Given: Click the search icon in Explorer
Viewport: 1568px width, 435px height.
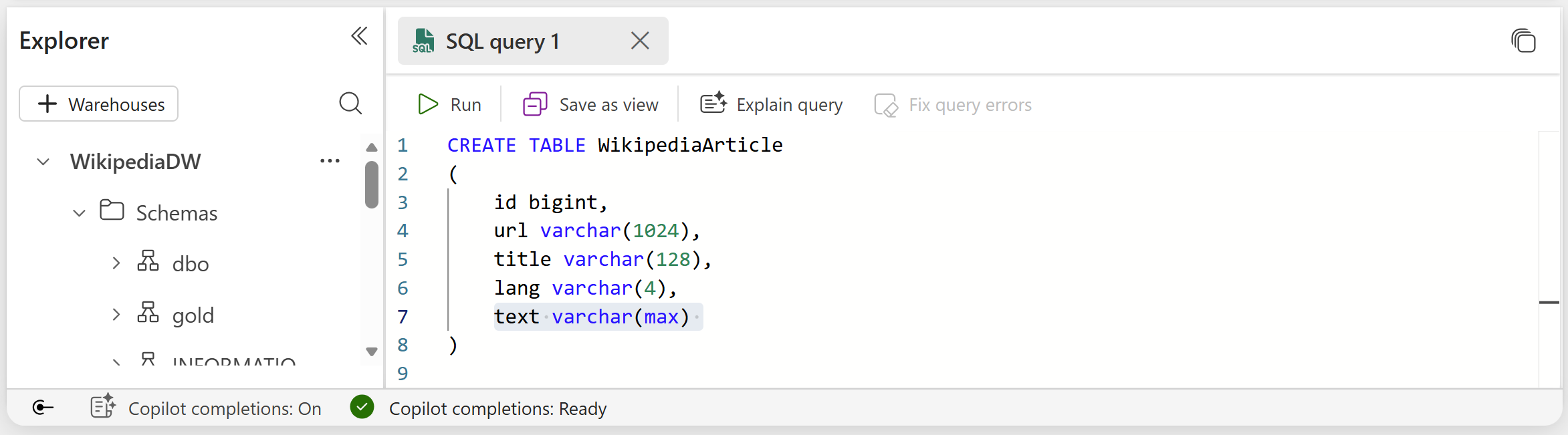Looking at the screenshot, I should coord(350,104).
